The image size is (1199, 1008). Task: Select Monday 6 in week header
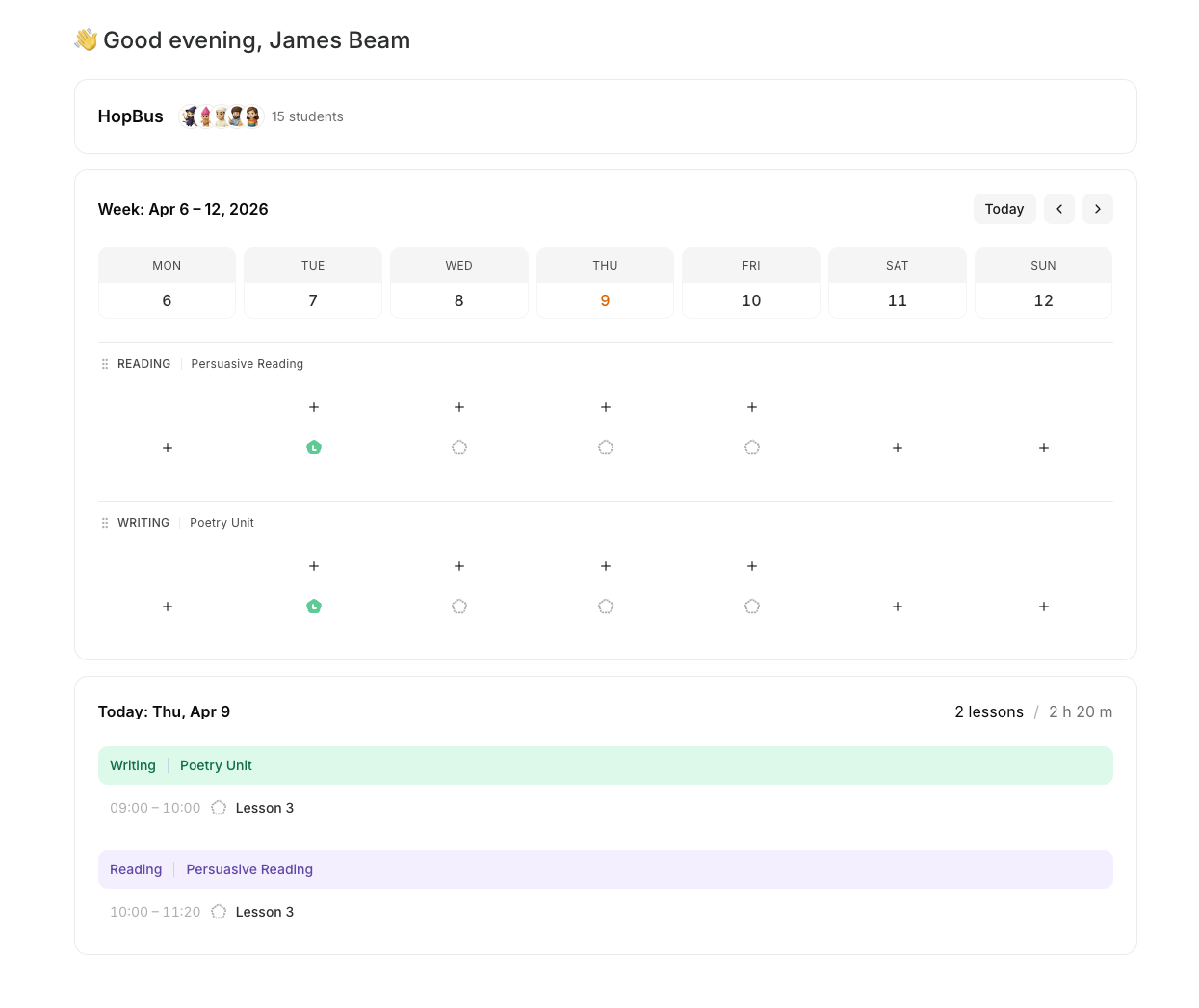(x=167, y=283)
